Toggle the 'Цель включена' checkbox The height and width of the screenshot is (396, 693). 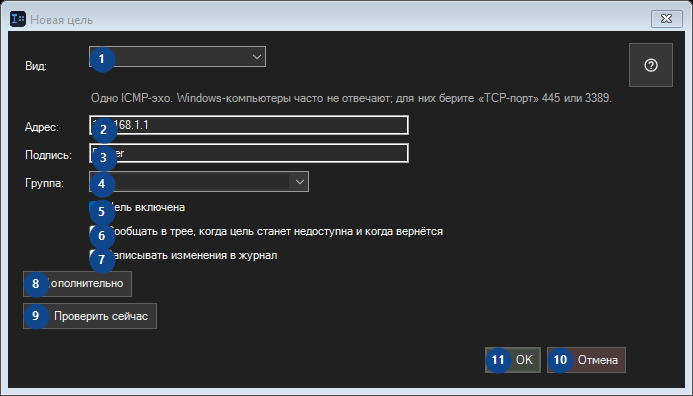137,207
